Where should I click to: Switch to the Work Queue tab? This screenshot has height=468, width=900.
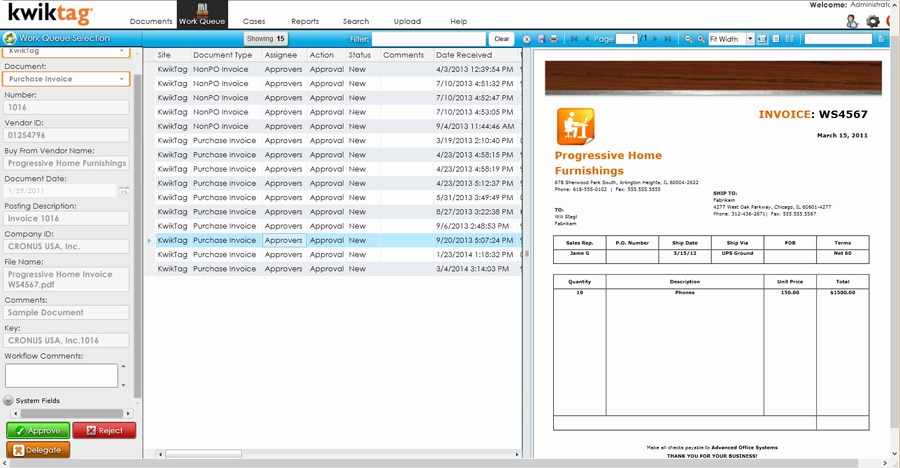(202, 14)
